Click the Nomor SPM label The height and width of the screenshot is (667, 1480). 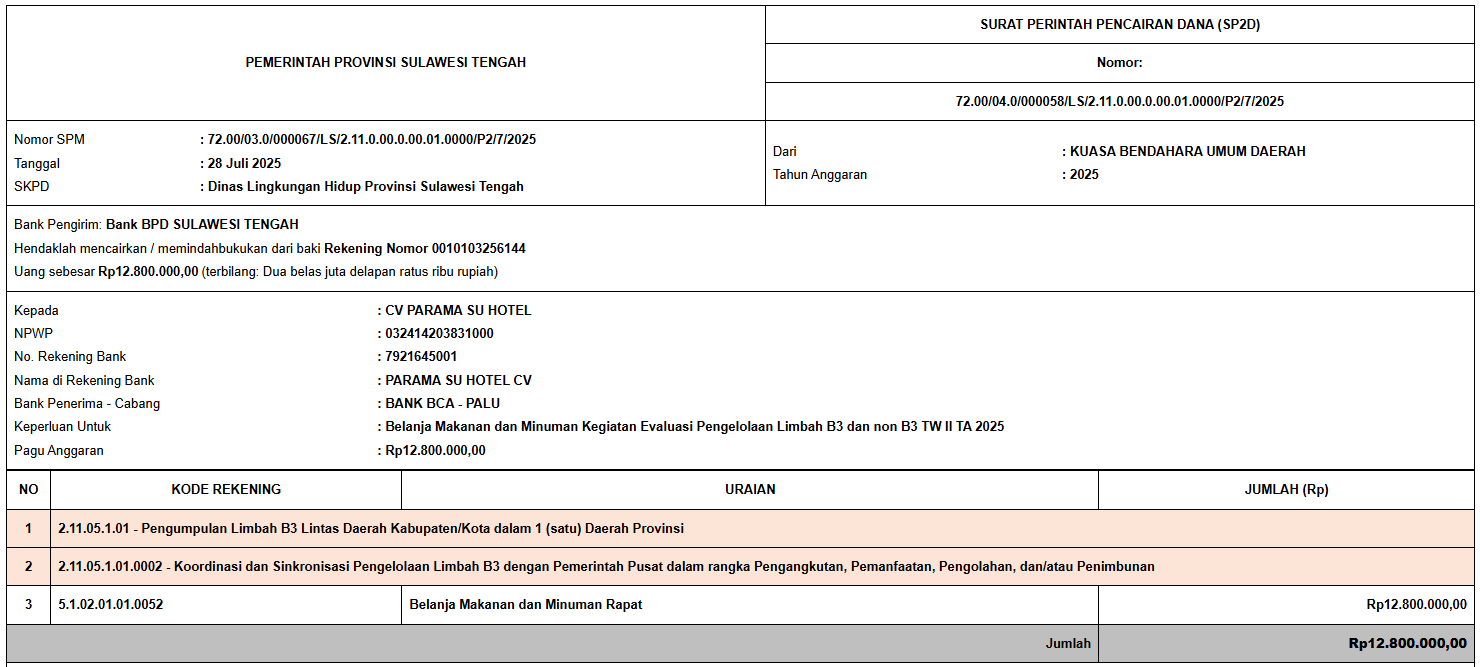point(49,139)
